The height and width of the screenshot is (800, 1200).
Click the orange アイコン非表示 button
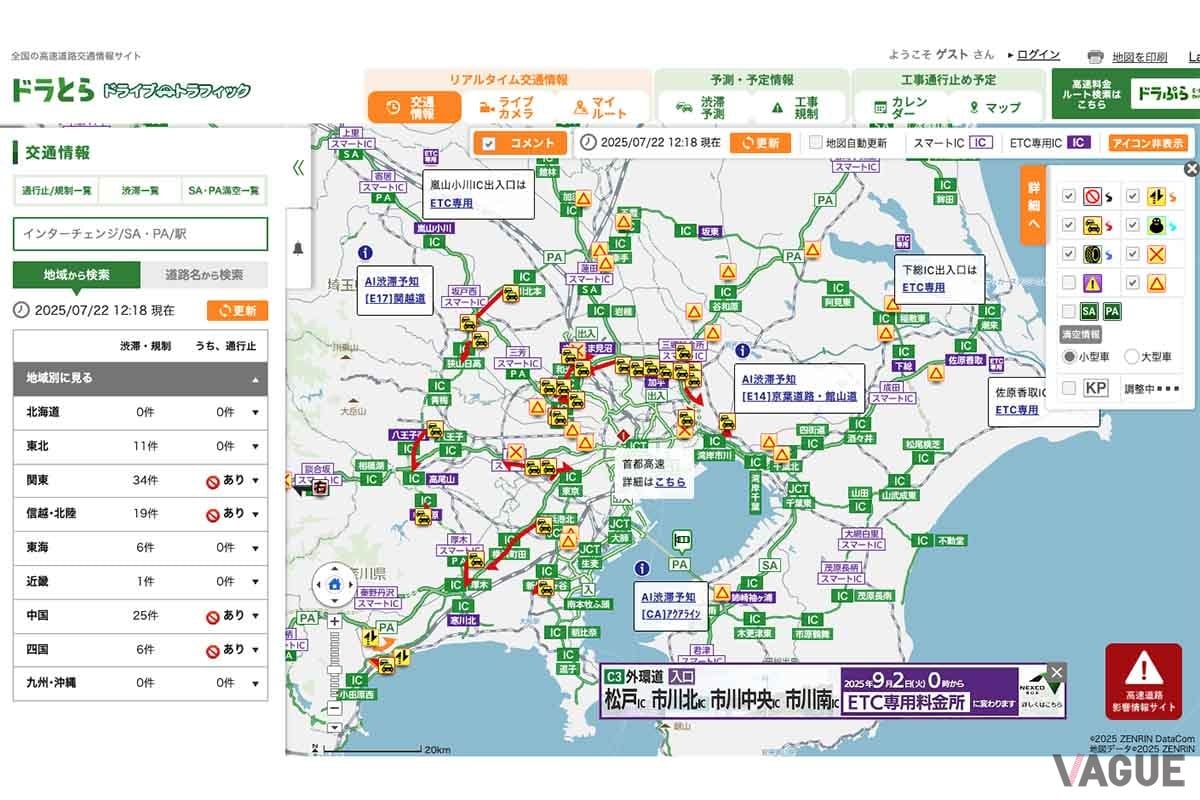coord(1147,143)
